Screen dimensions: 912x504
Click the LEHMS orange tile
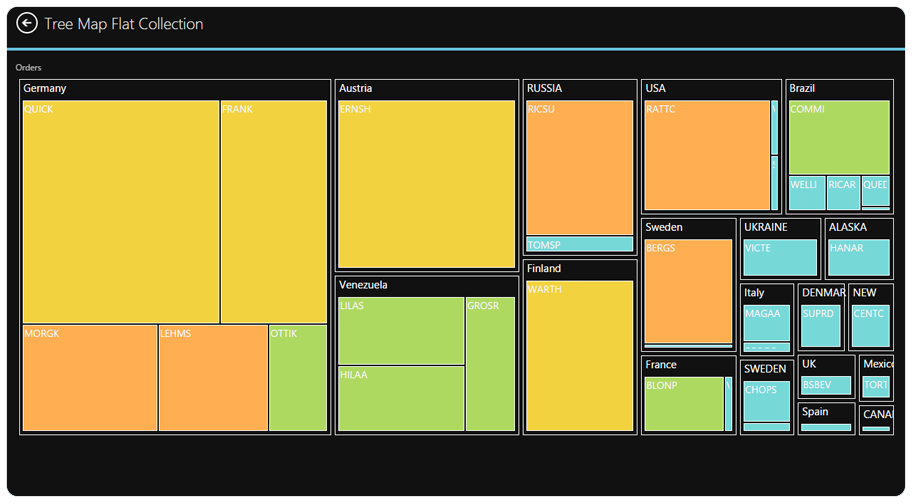[213, 377]
